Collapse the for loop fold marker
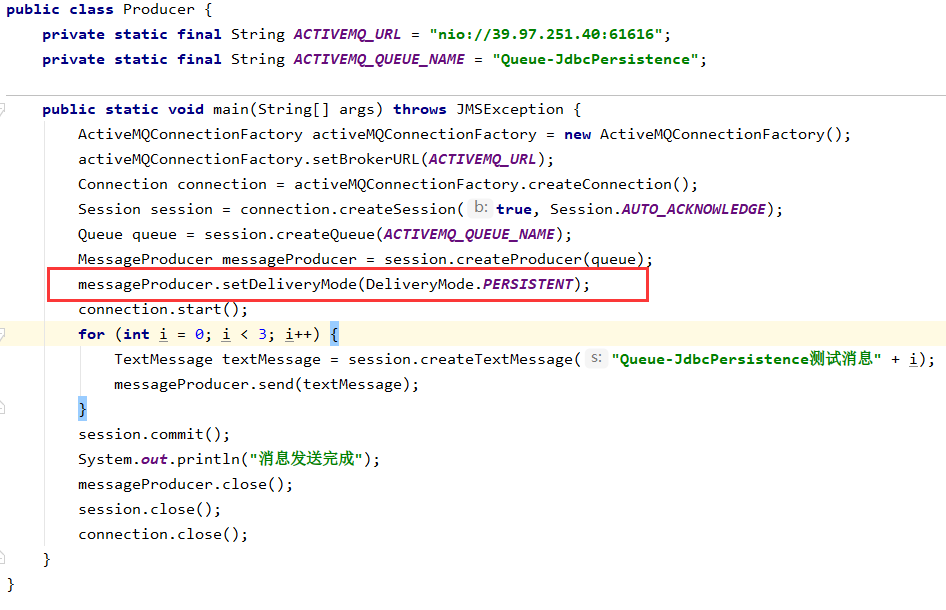Image resolution: width=946 pixels, height=610 pixels. coord(4,335)
